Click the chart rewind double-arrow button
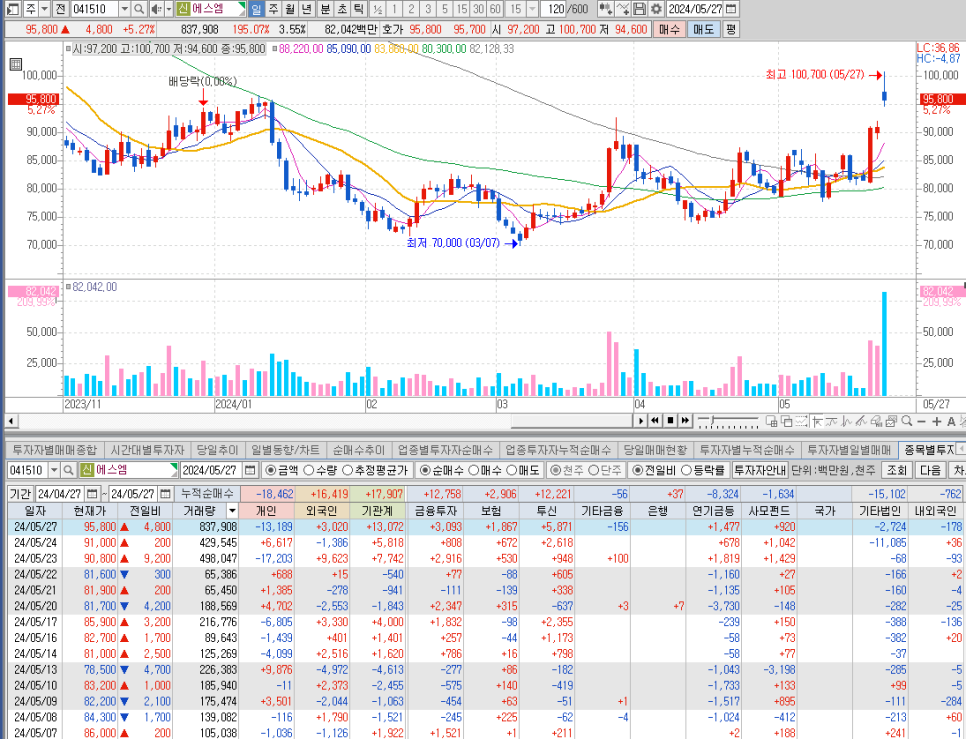This screenshot has height=739, width=966. (655, 421)
